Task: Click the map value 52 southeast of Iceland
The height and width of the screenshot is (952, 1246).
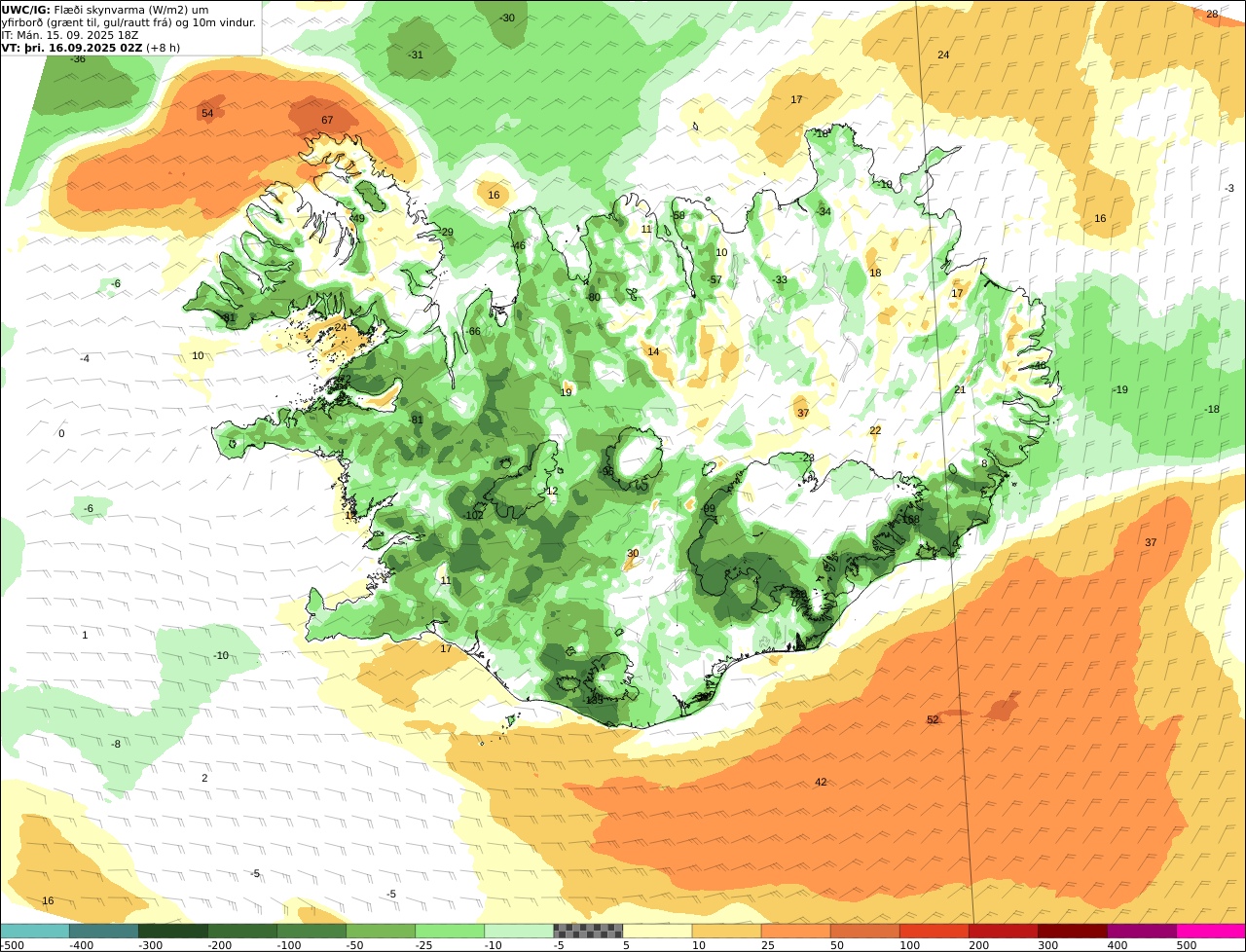Action: 933,719
